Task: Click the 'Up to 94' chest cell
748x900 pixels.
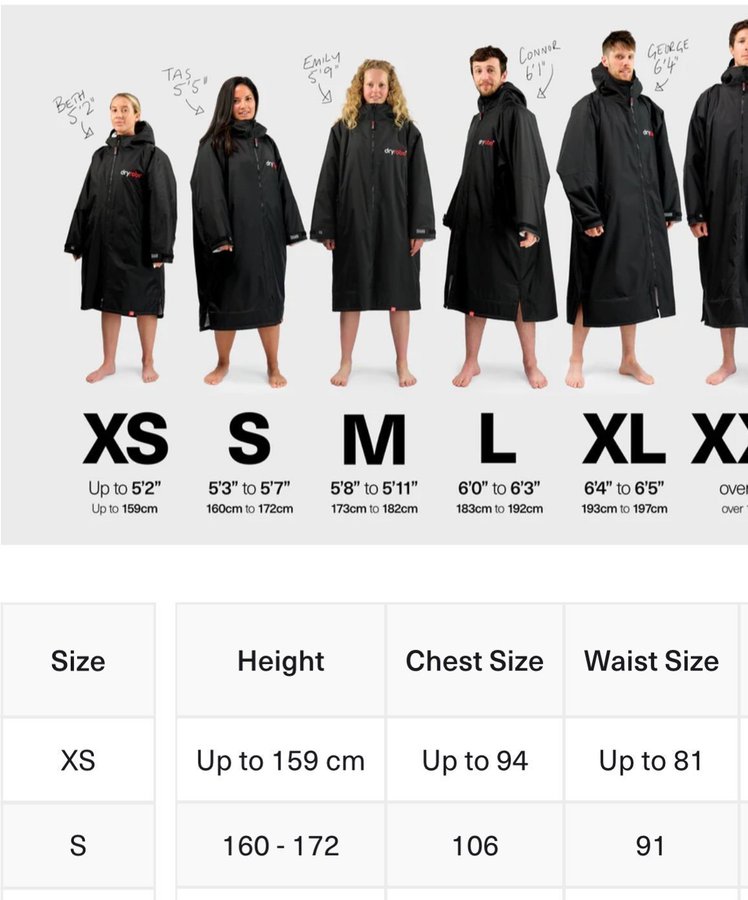Action: click(x=475, y=760)
